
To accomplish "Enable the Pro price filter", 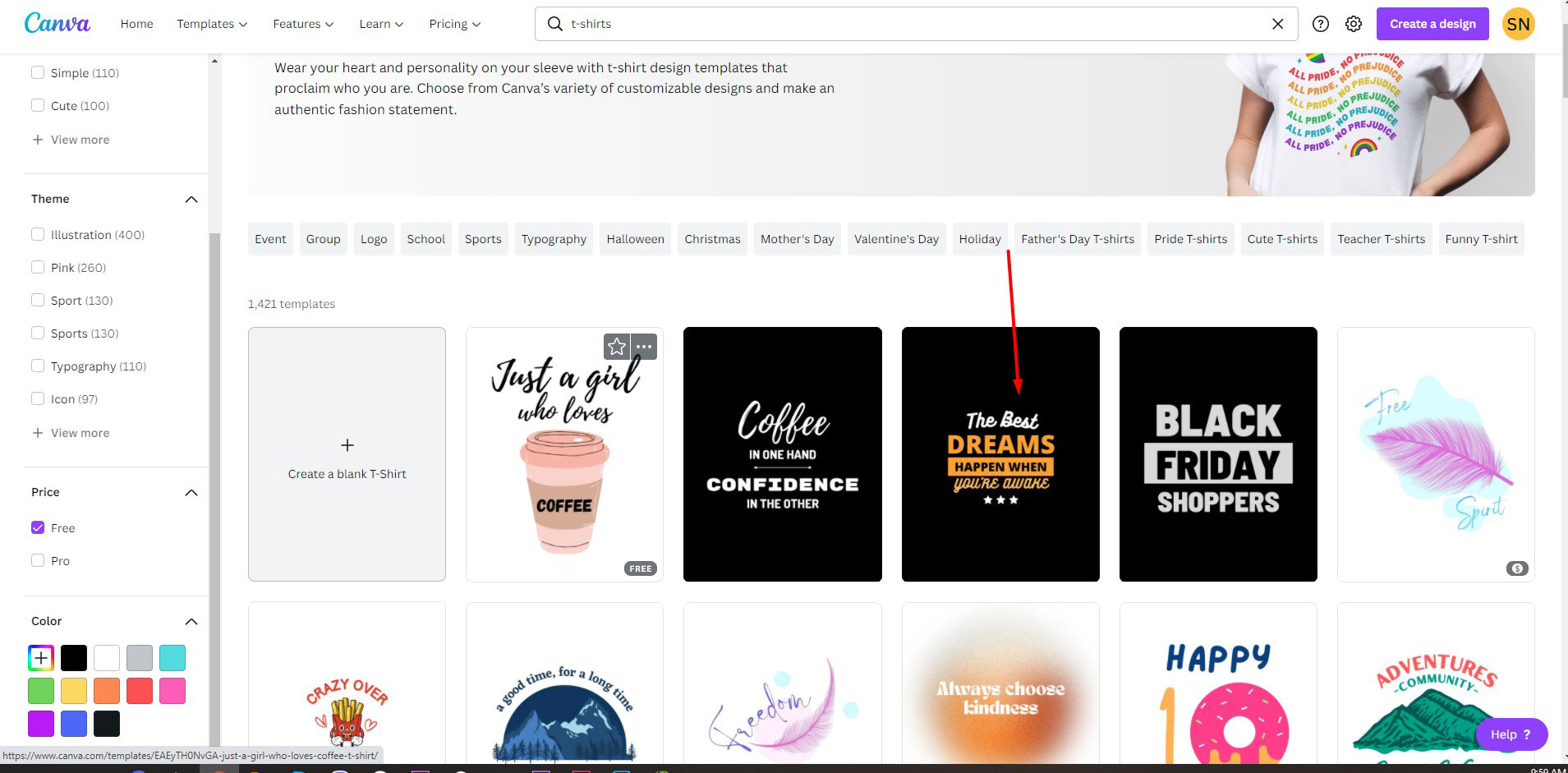I will coord(38,560).
